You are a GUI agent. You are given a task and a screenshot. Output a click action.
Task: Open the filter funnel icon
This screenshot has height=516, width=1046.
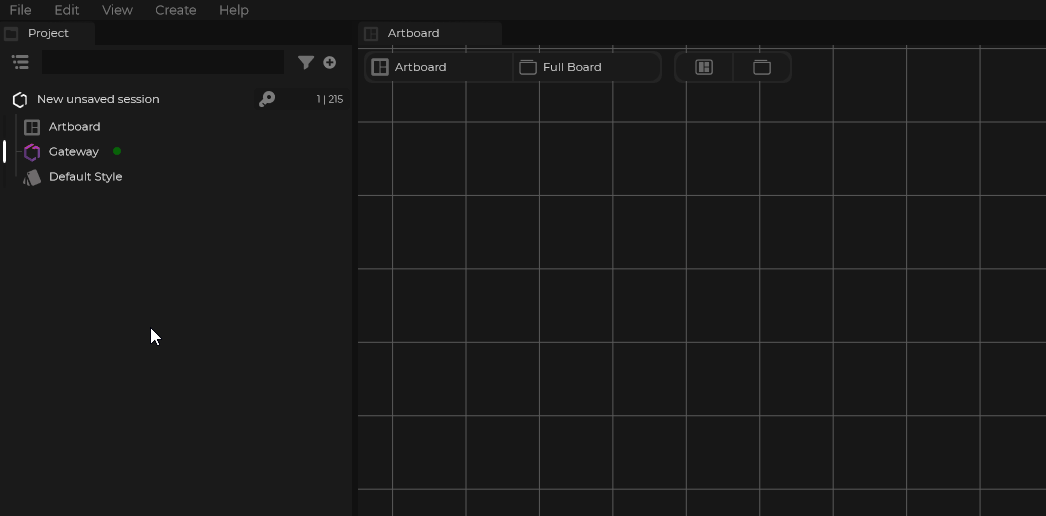pyautogui.click(x=306, y=62)
